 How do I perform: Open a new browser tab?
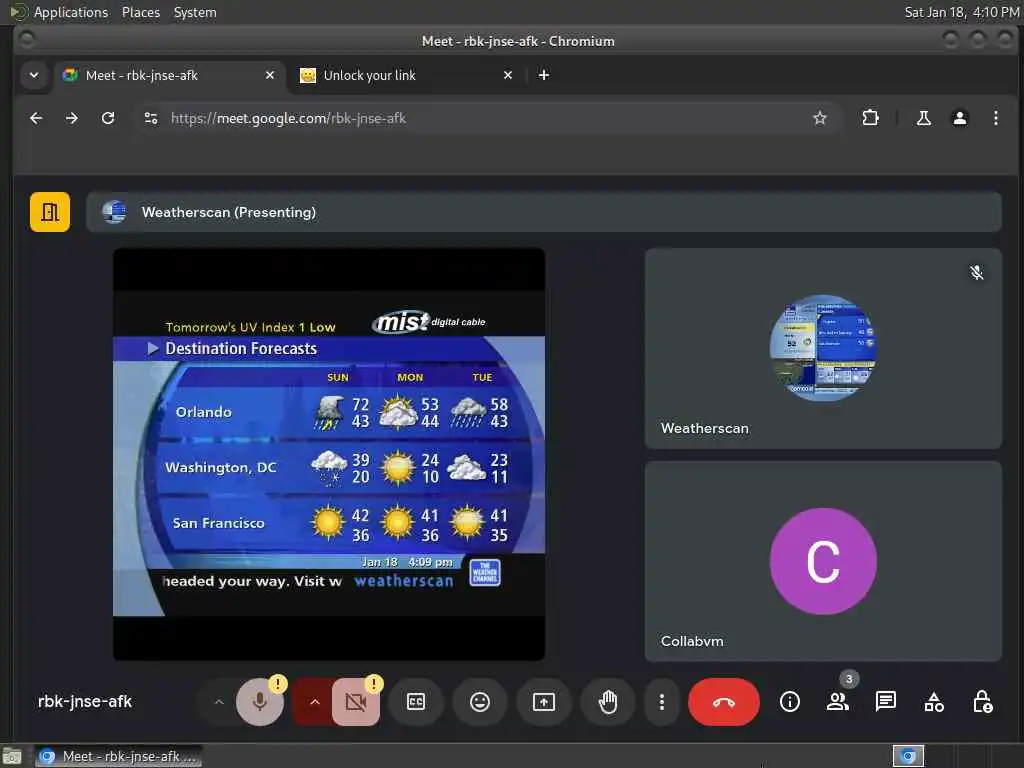[x=543, y=76]
